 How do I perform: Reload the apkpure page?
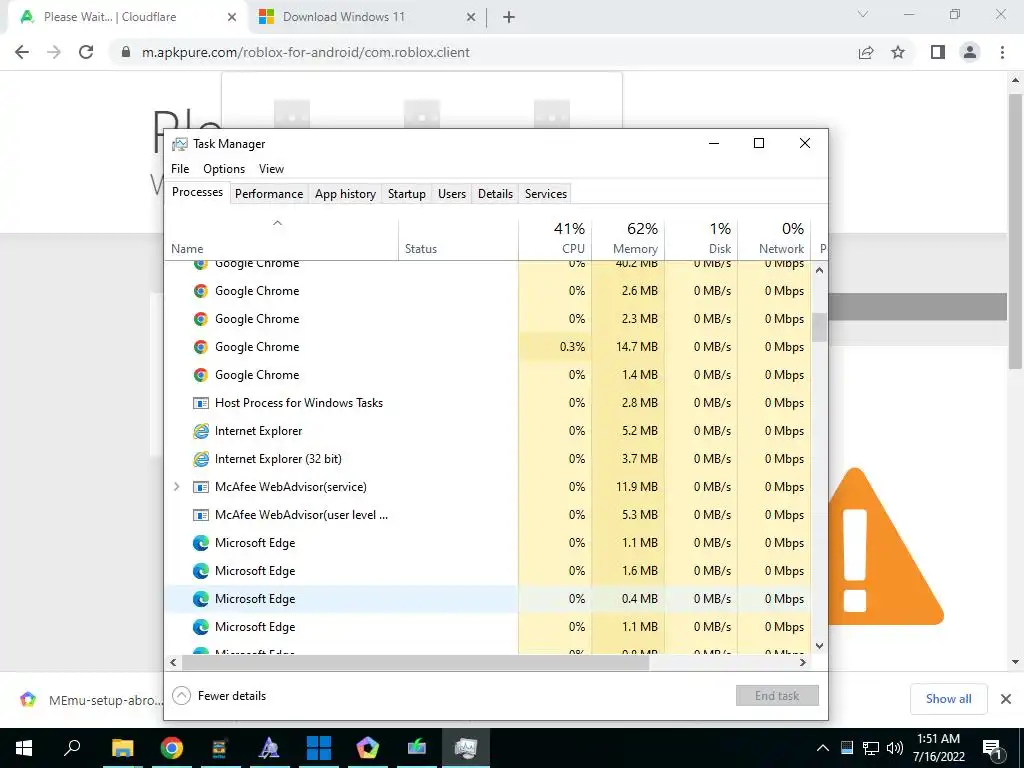pos(86,52)
